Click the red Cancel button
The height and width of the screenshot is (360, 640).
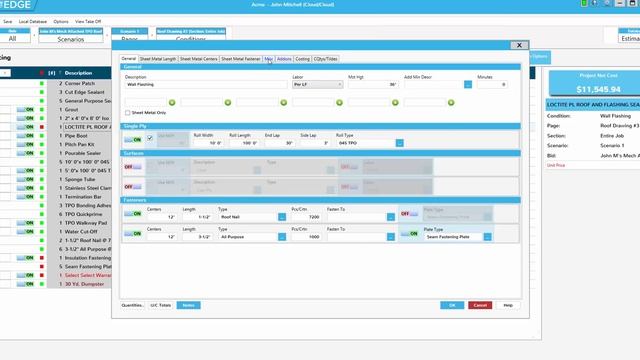[x=480, y=305]
